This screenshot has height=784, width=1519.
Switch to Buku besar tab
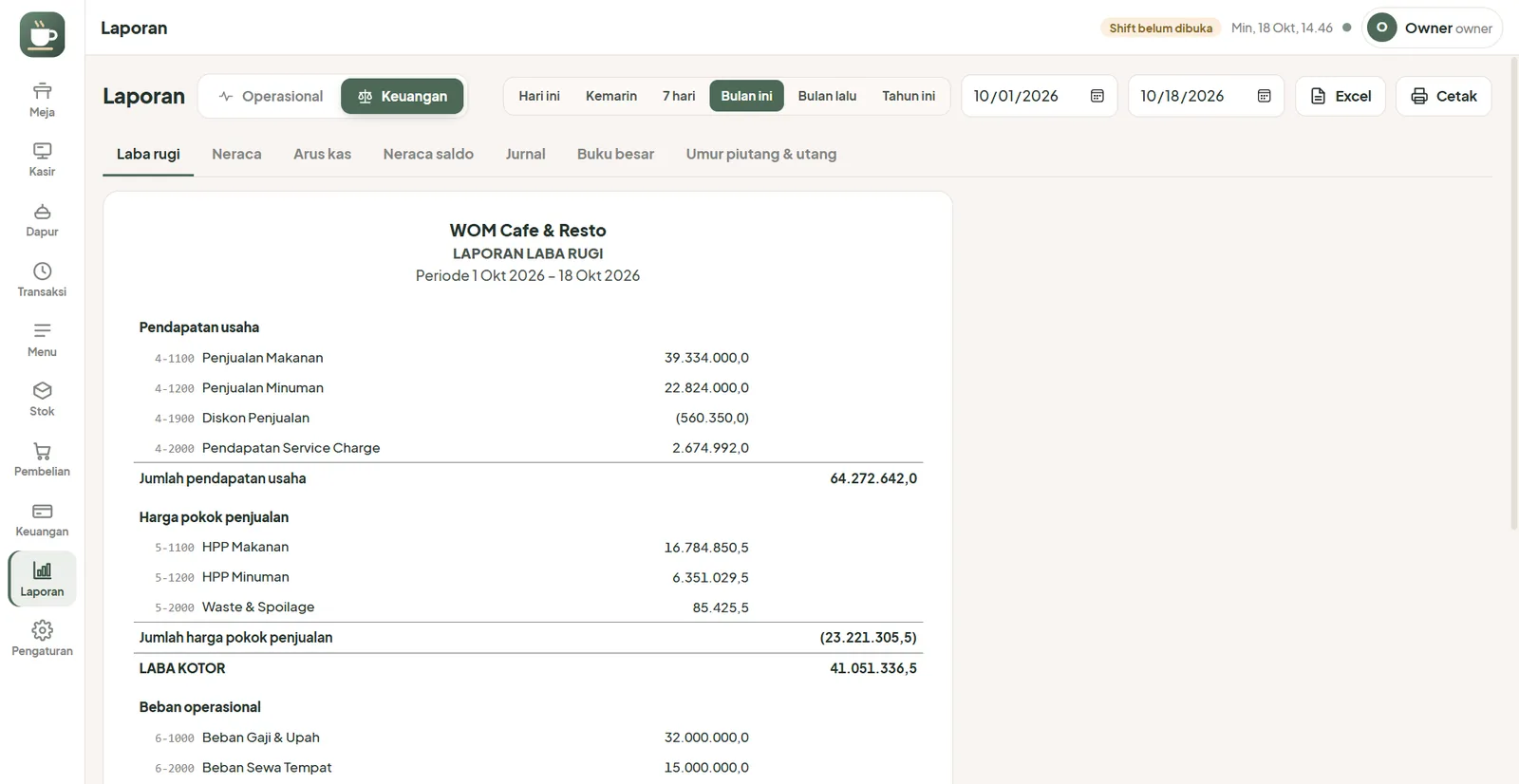(615, 154)
